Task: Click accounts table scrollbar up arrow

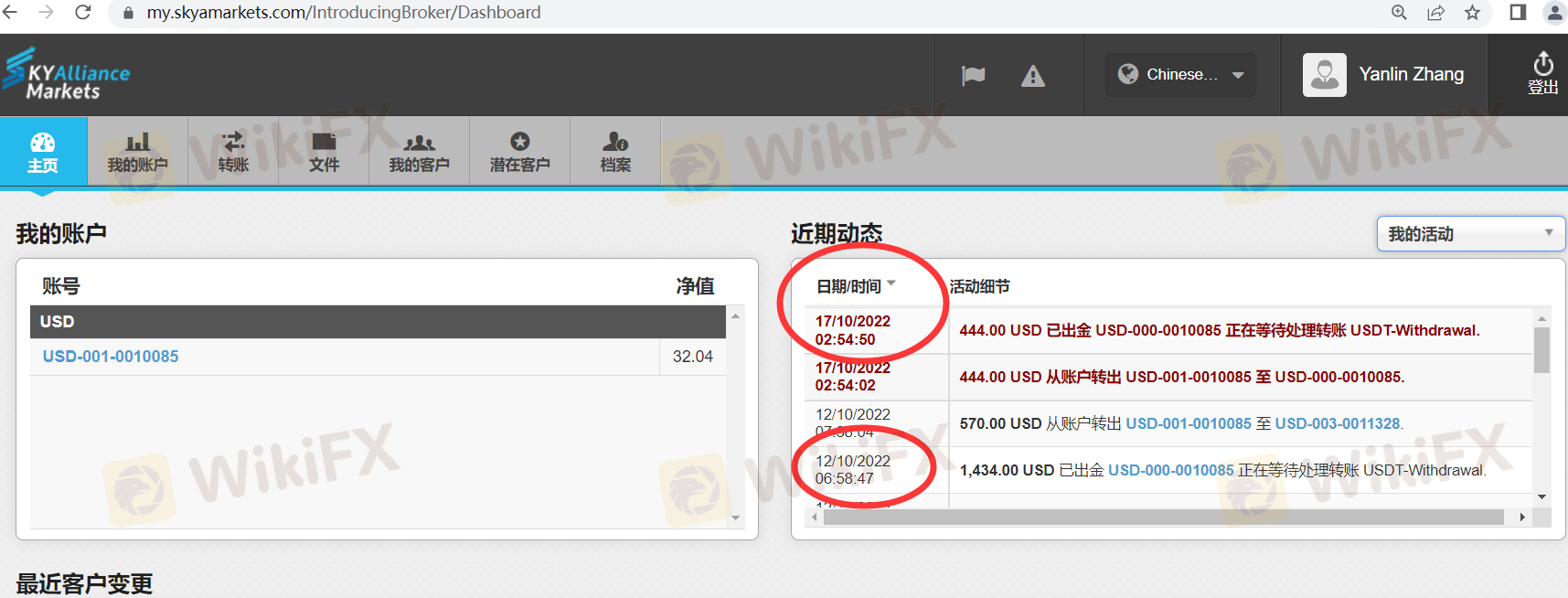Action: [x=735, y=315]
